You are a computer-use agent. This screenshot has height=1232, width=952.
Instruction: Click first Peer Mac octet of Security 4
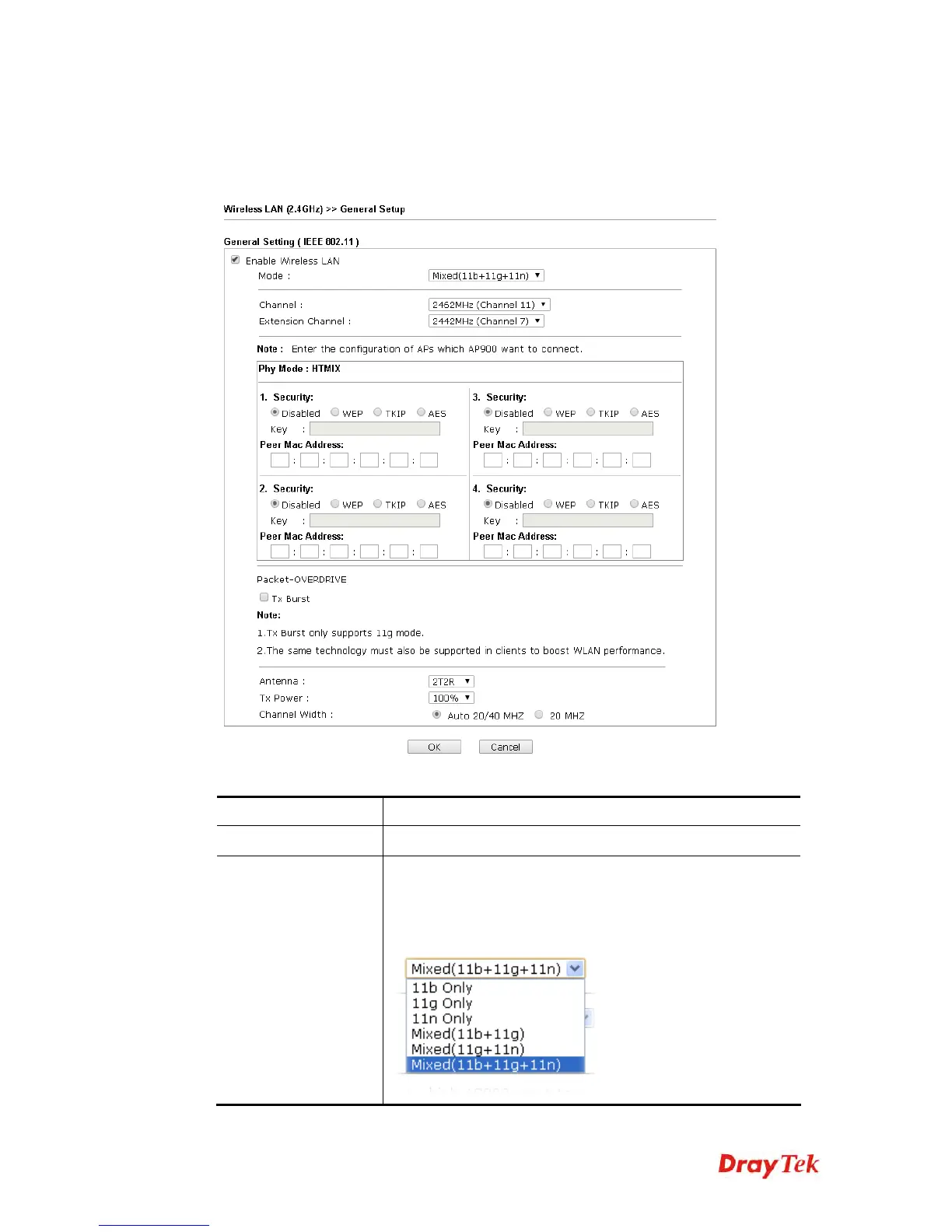pos(493,551)
